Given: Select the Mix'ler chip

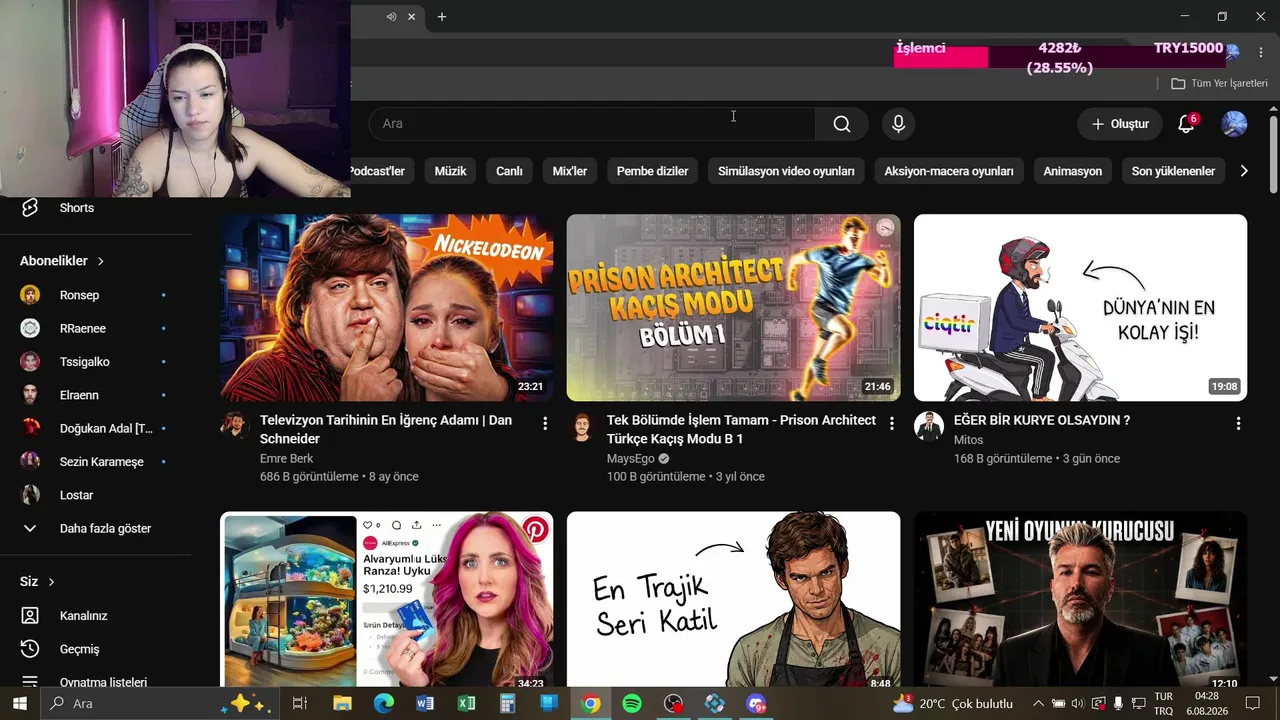Looking at the screenshot, I should point(570,171).
